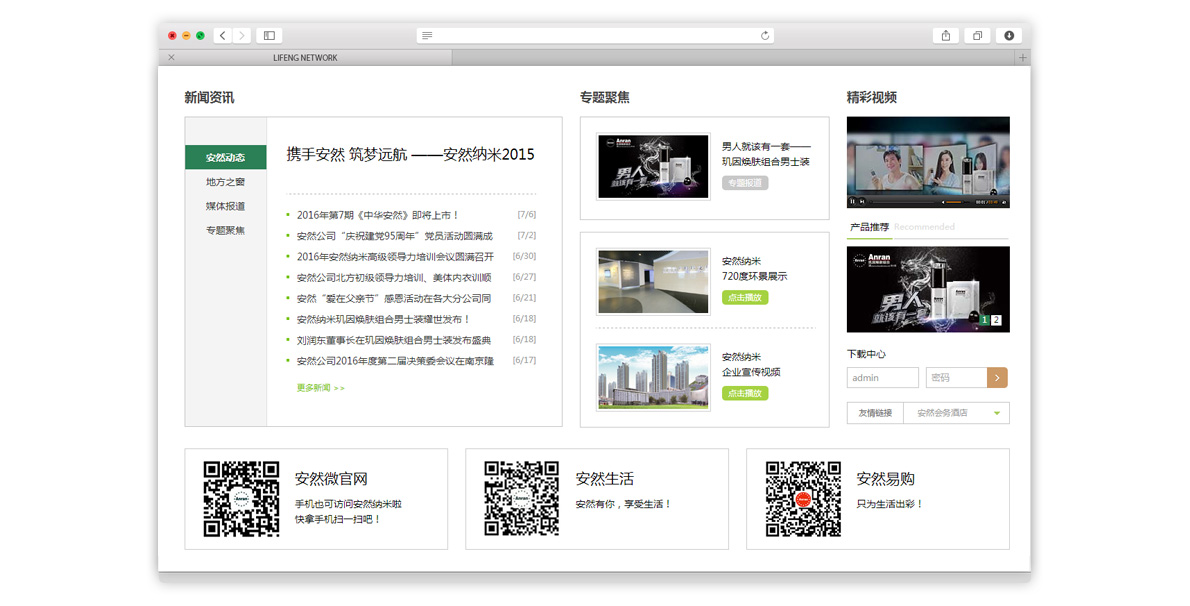This screenshot has width=1190, height=606.
Task: Pause the video in 精彩视频 player
Action: pos(853,202)
